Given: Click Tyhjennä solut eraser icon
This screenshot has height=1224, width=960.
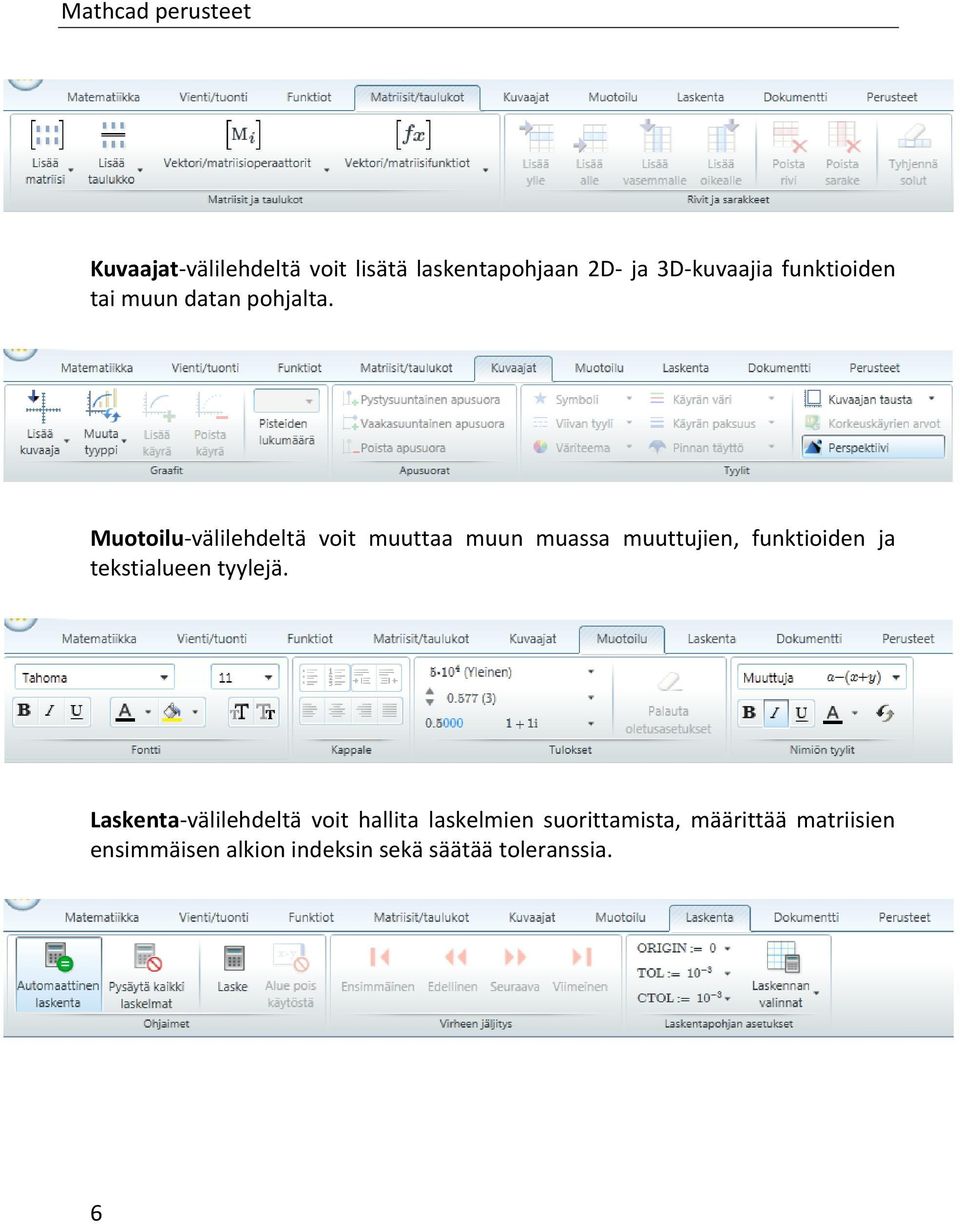Looking at the screenshot, I should [x=913, y=136].
